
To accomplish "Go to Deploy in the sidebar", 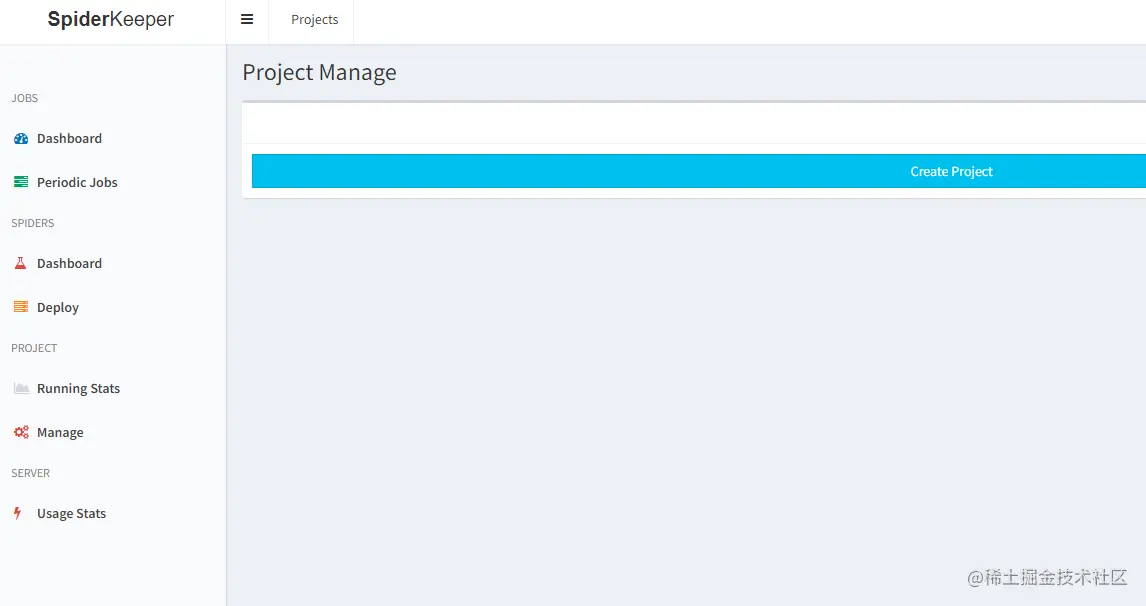I will (x=58, y=308).
